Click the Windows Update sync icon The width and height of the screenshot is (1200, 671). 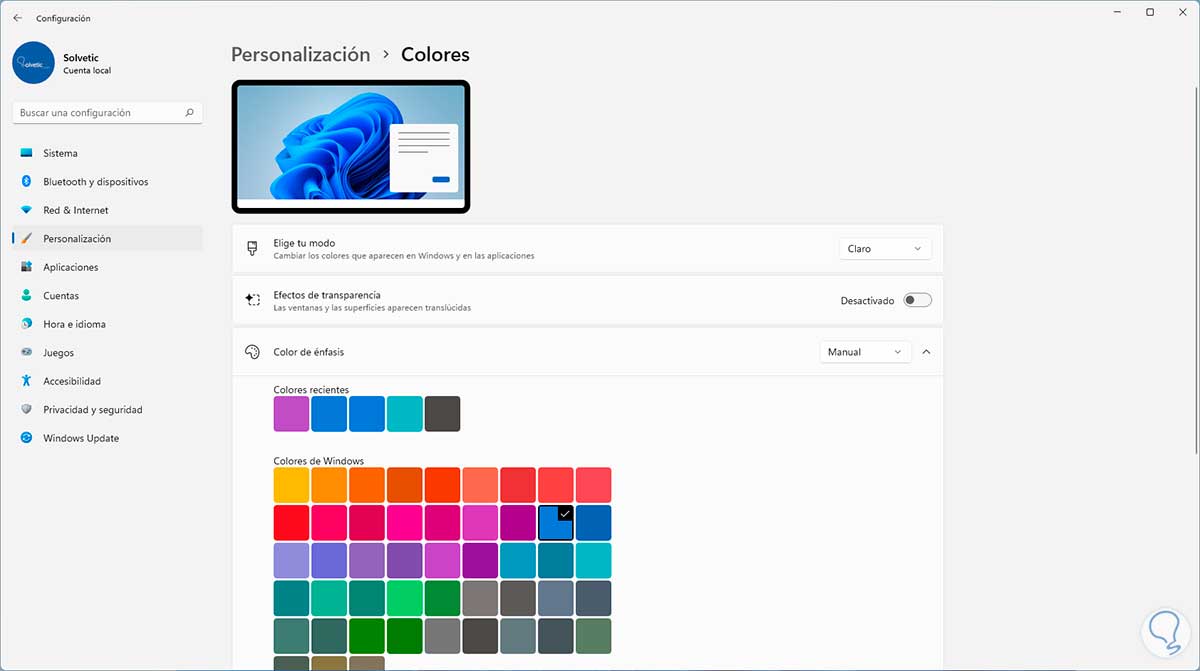click(26, 438)
